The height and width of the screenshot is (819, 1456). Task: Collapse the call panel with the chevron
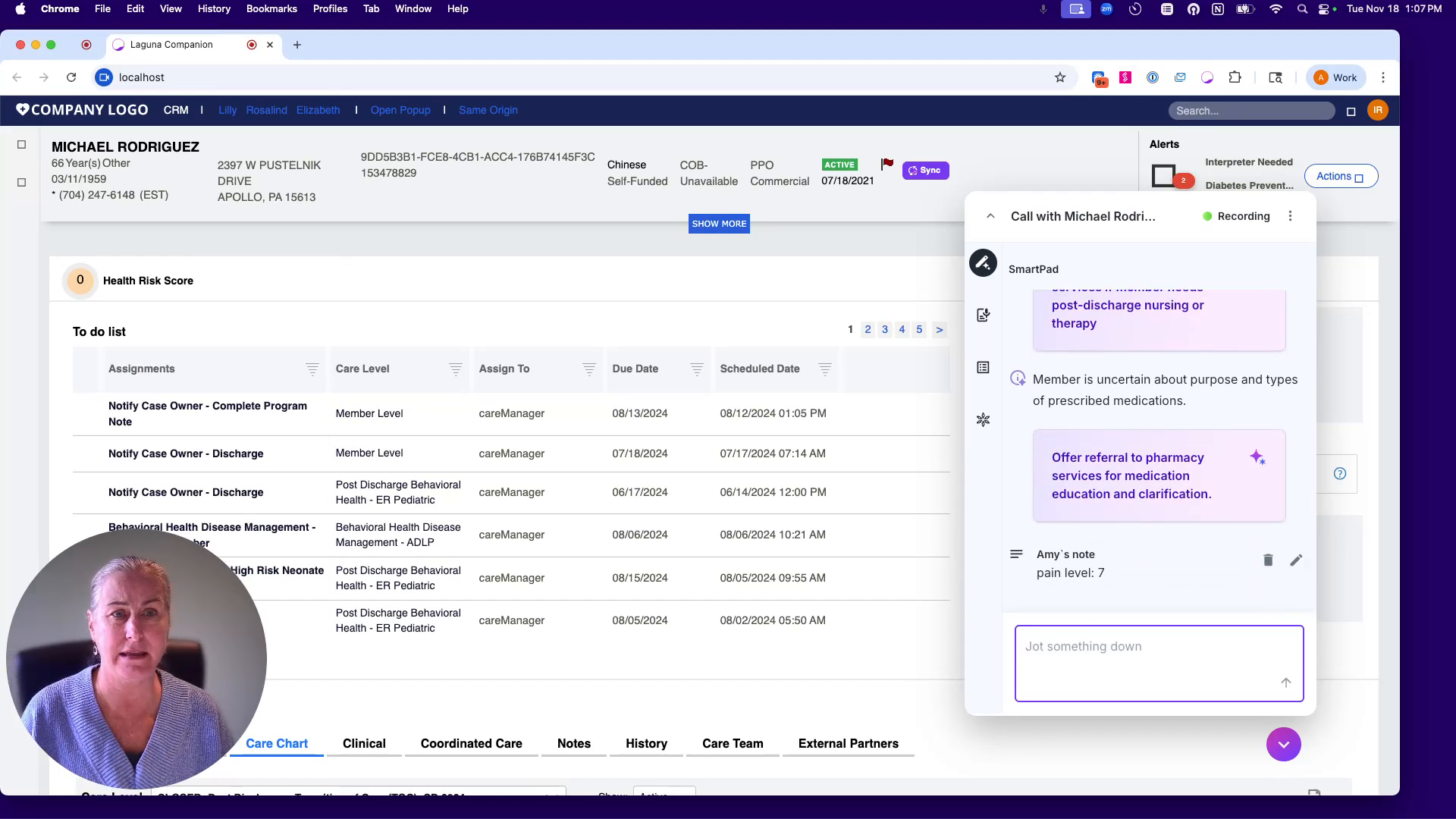pos(990,215)
